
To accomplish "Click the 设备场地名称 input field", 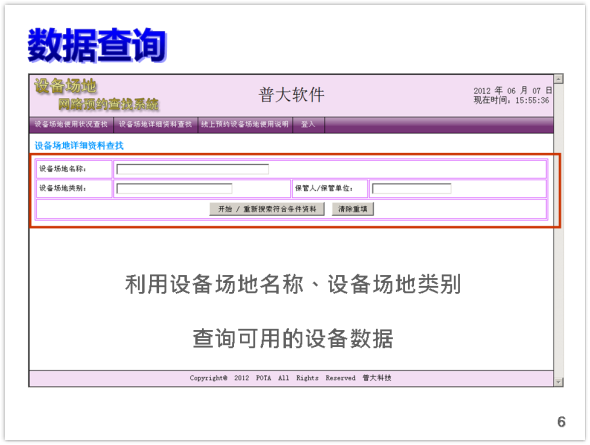I will click(193, 169).
